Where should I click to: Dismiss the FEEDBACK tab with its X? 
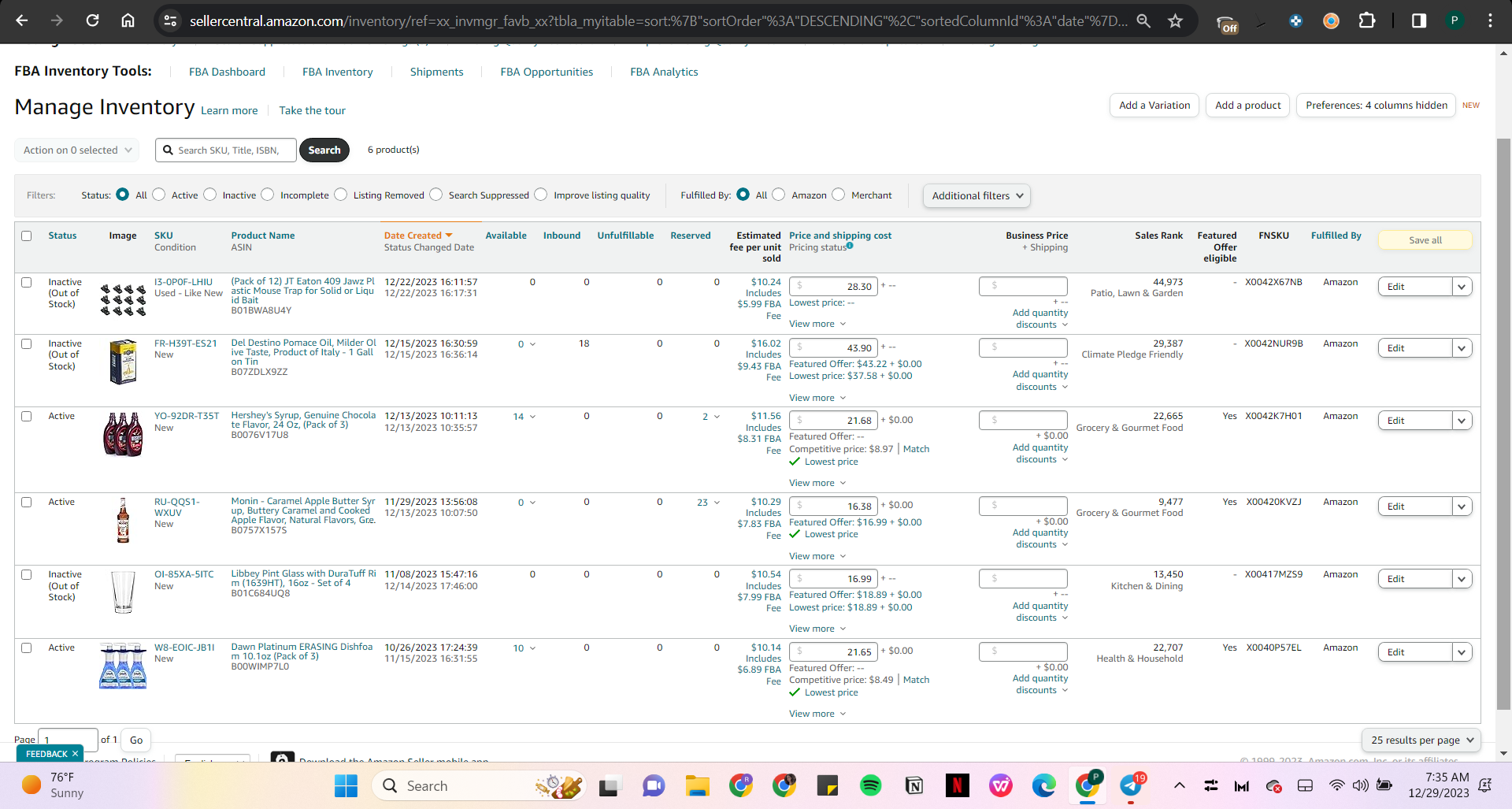point(75,754)
